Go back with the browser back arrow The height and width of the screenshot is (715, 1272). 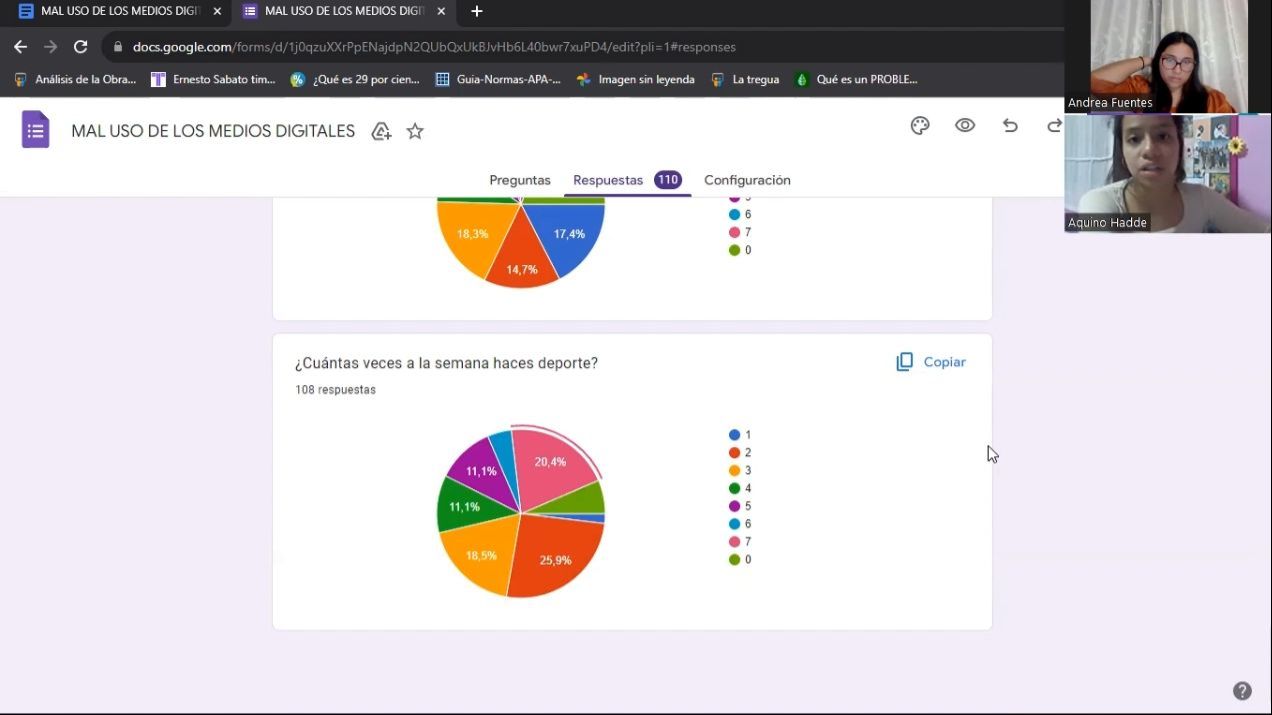20,47
